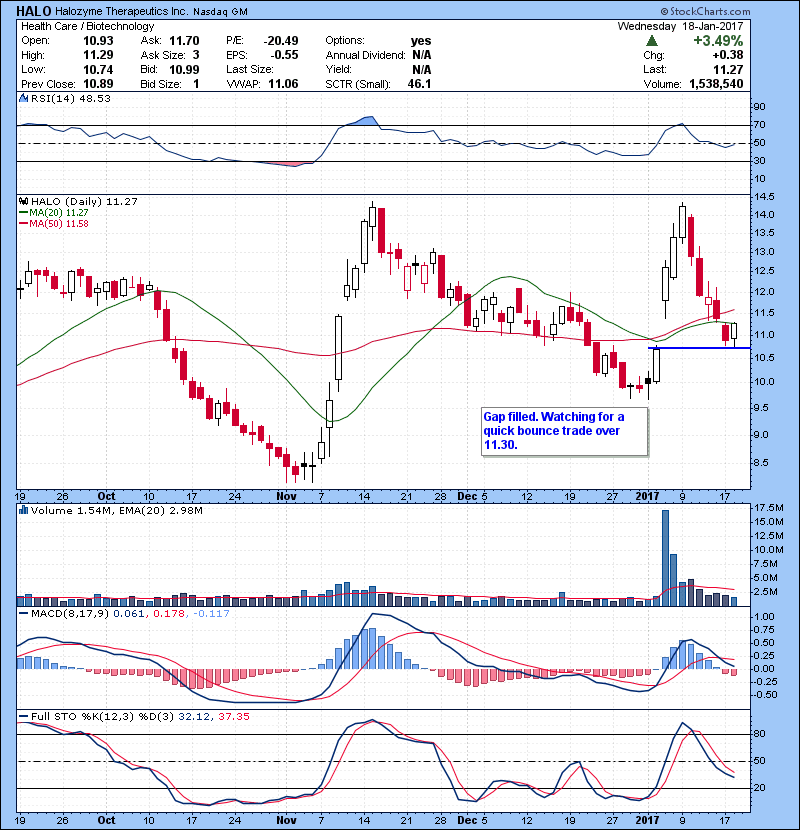Click 2017 on the price chart date axis

point(648,497)
